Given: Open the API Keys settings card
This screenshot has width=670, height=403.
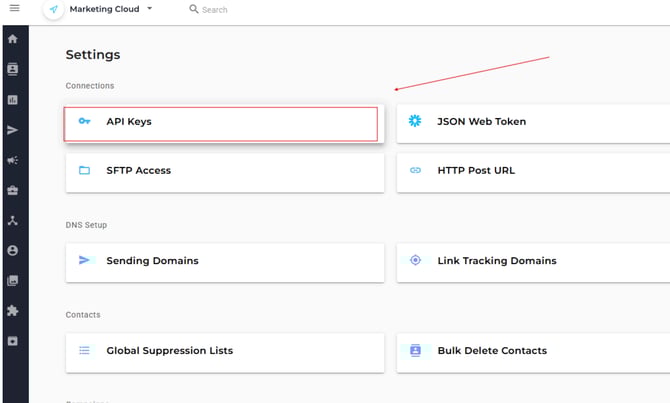Looking at the screenshot, I should (222, 122).
